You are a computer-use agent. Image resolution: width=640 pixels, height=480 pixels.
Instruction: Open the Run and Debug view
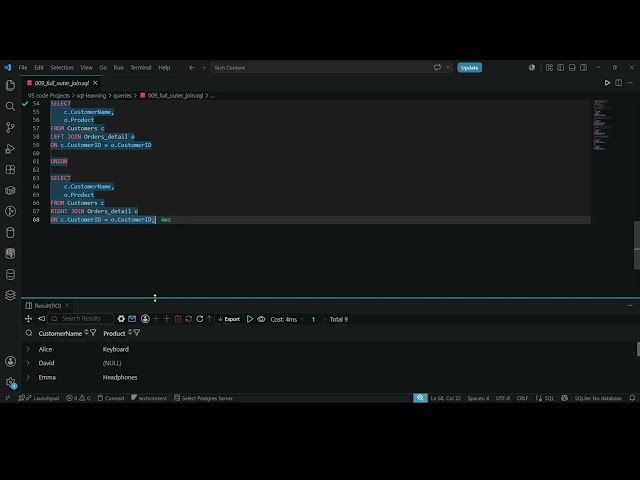[x=10, y=149]
